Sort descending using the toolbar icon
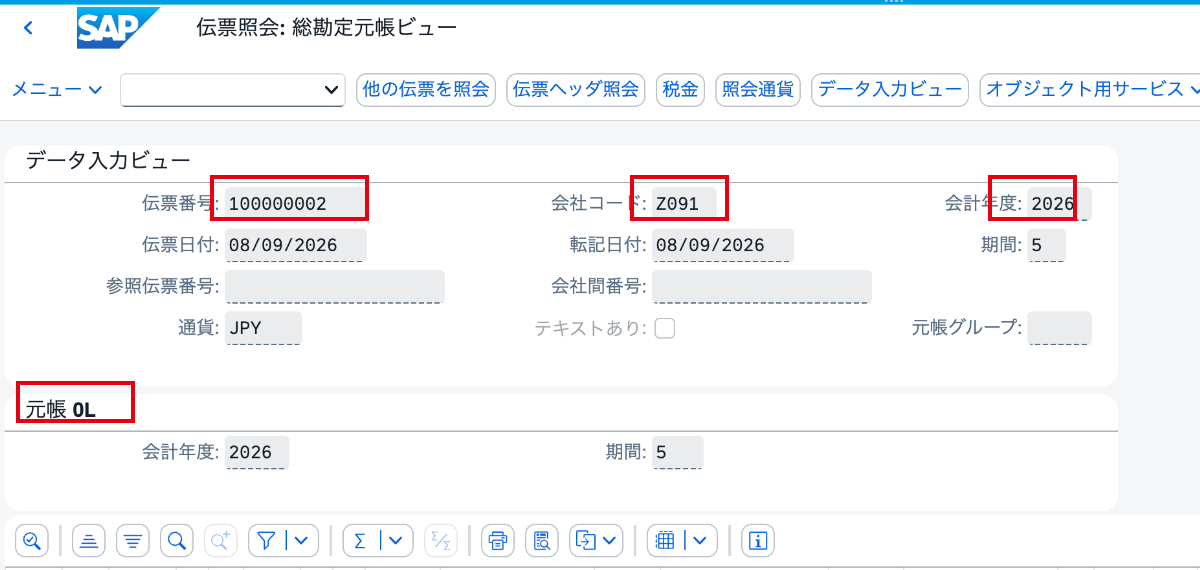1200x570 pixels. pos(133,541)
